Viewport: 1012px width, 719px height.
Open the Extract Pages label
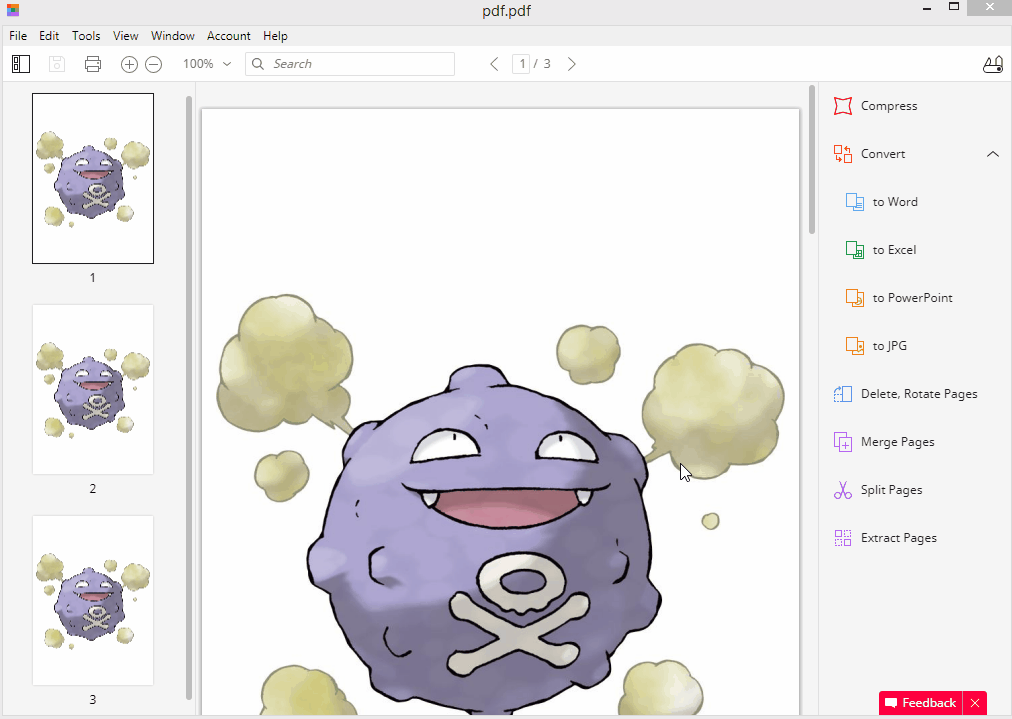[898, 538]
